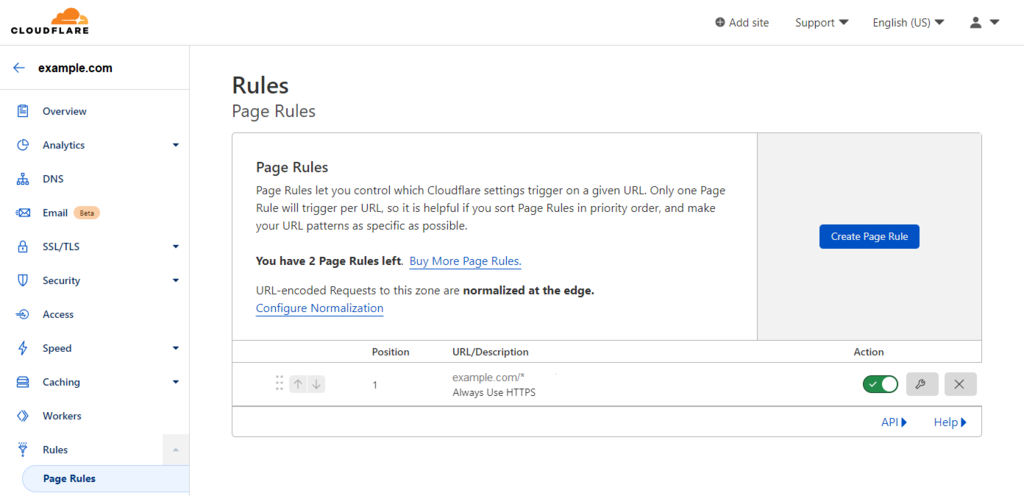Follow the Buy More Page Rules link
This screenshot has width=1024, height=496.
click(x=465, y=261)
